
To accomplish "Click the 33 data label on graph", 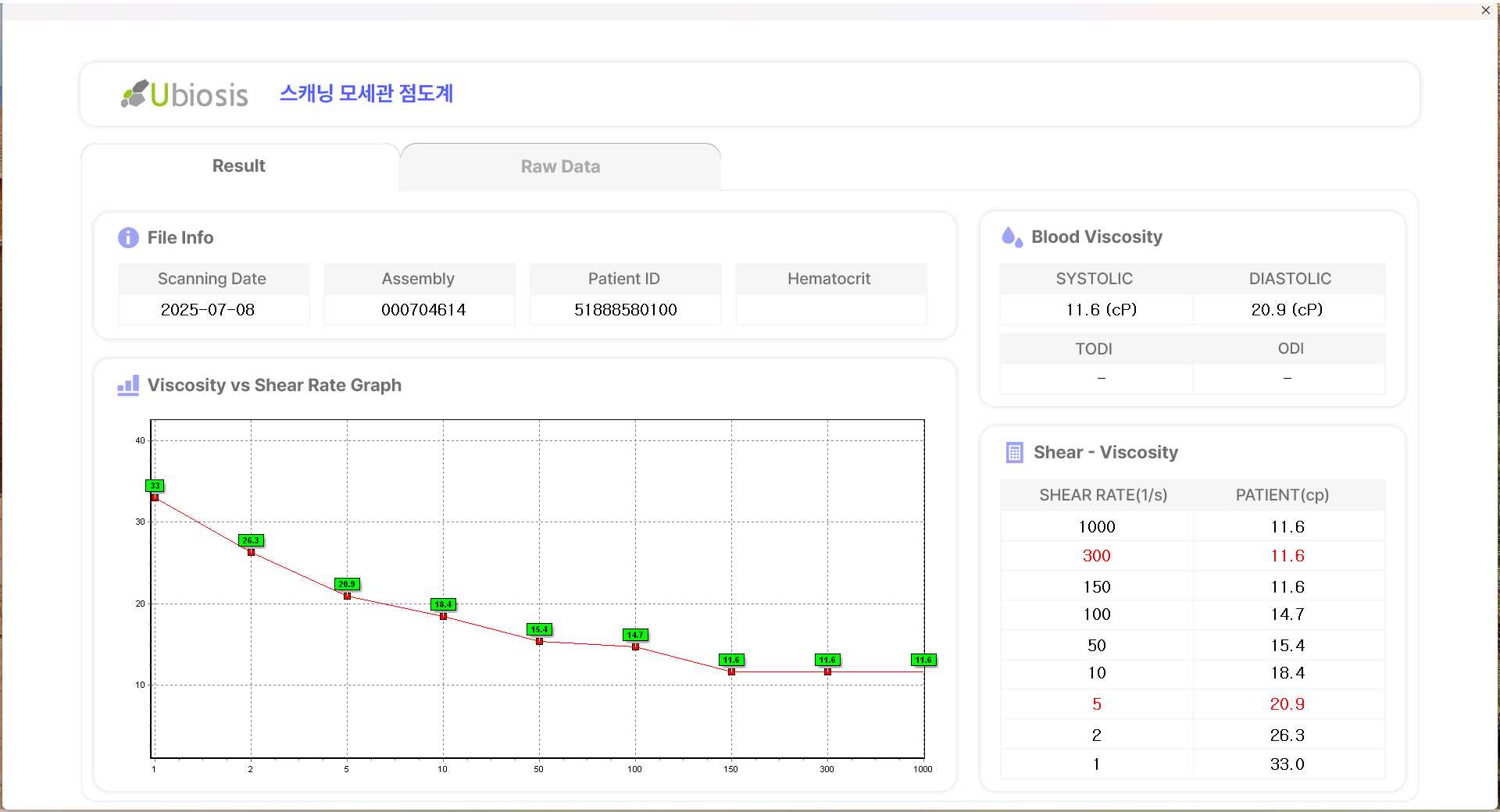I will pyautogui.click(x=155, y=486).
